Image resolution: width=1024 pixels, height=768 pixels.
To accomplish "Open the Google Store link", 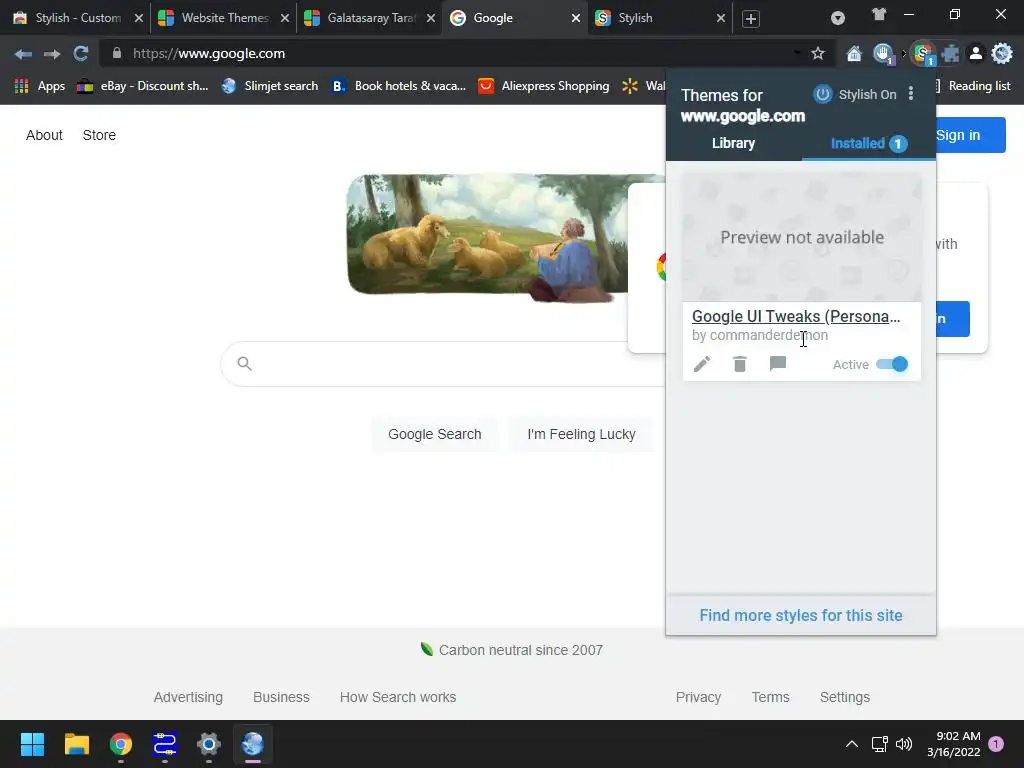I will pos(99,135).
